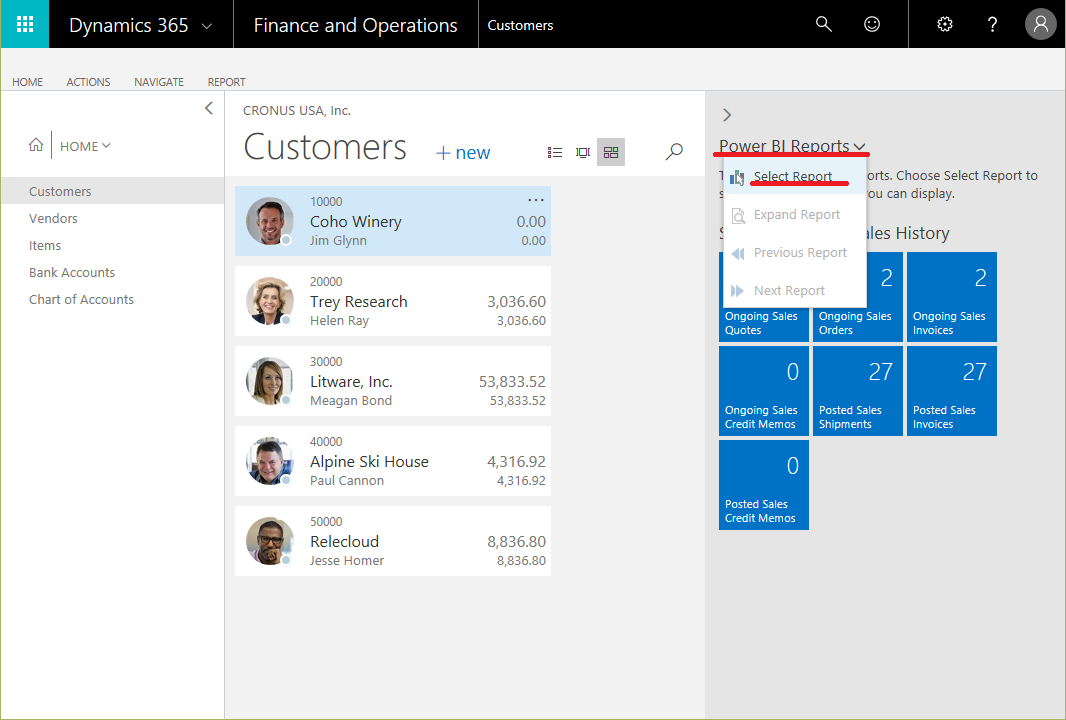Open the user account avatar
1066x720 pixels.
coord(1040,24)
